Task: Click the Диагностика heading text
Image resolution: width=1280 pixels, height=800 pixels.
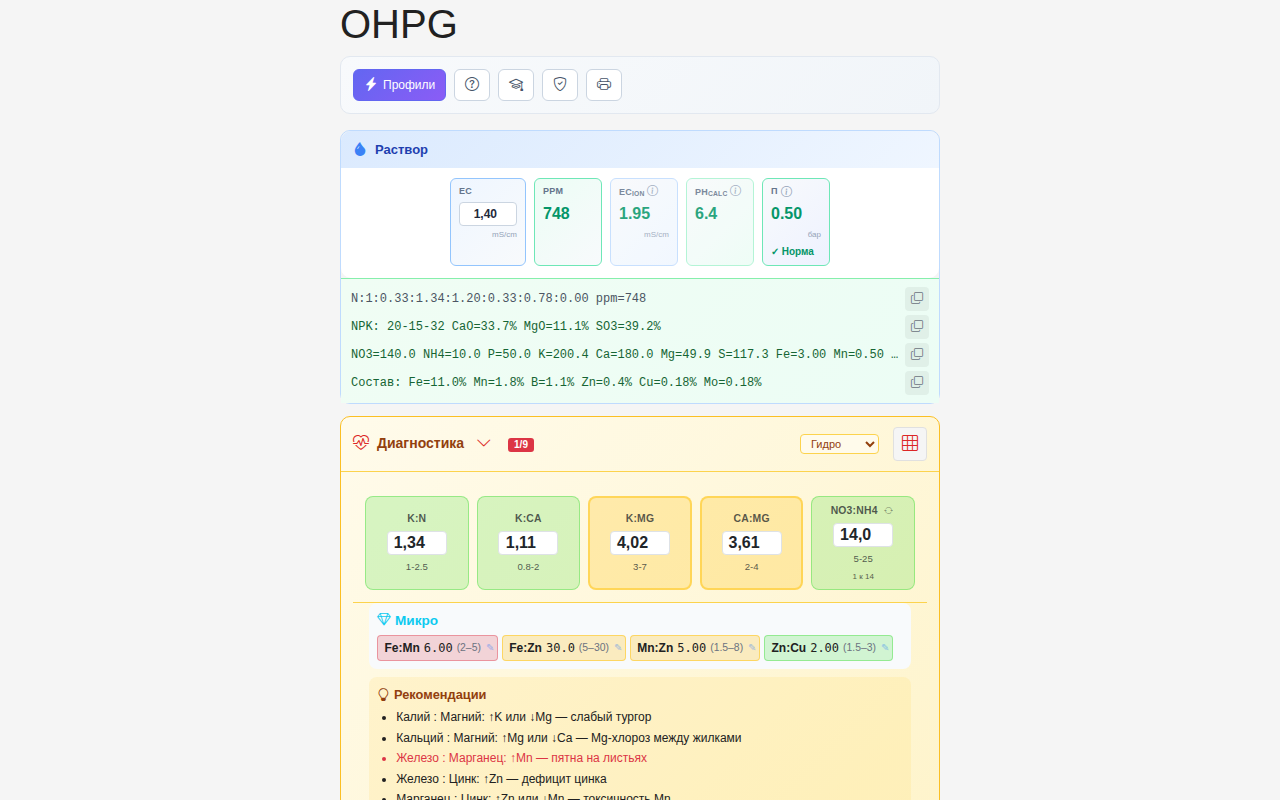Action: tap(420, 443)
